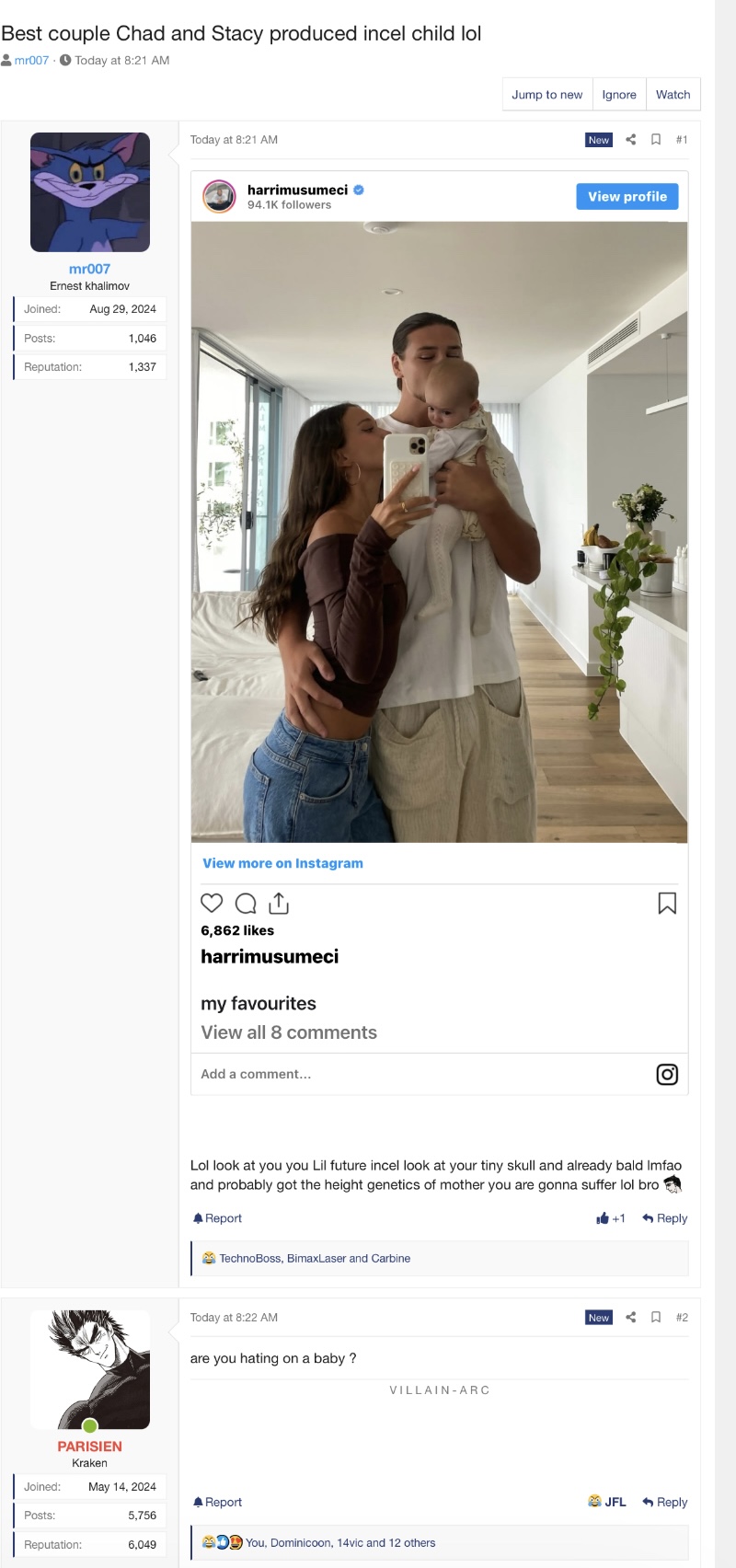Image resolution: width=736 pixels, height=1568 pixels.
Task: Open View more on Instagram link
Action: click(x=282, y=863)
